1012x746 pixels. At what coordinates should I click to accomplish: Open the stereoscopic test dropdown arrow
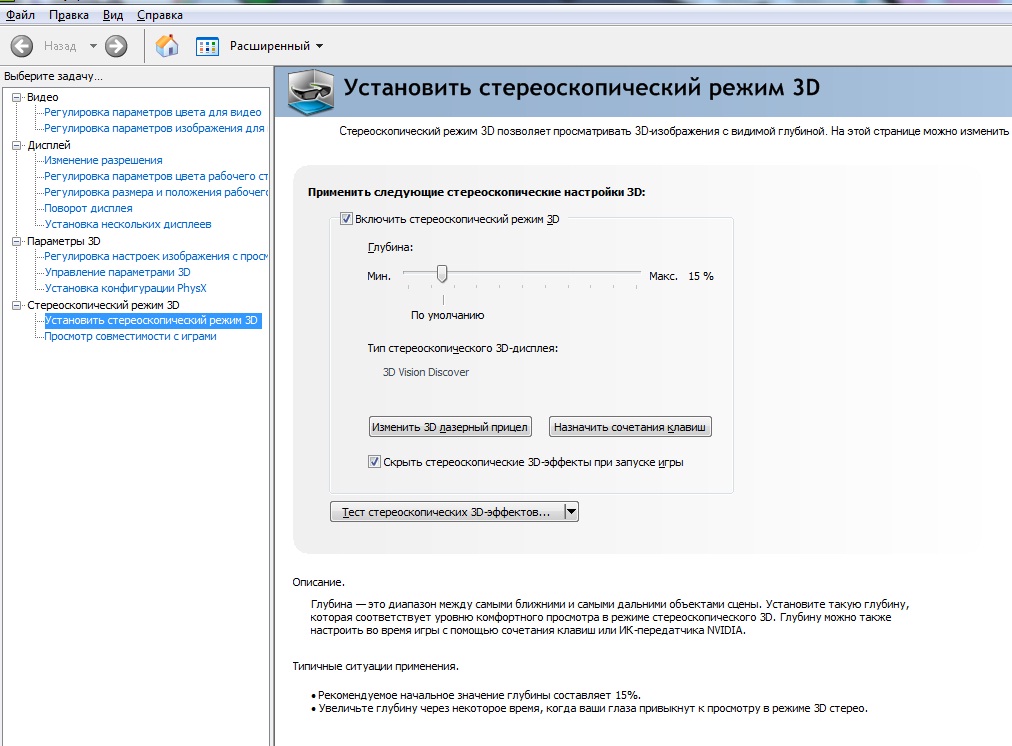tap(571, 512)
